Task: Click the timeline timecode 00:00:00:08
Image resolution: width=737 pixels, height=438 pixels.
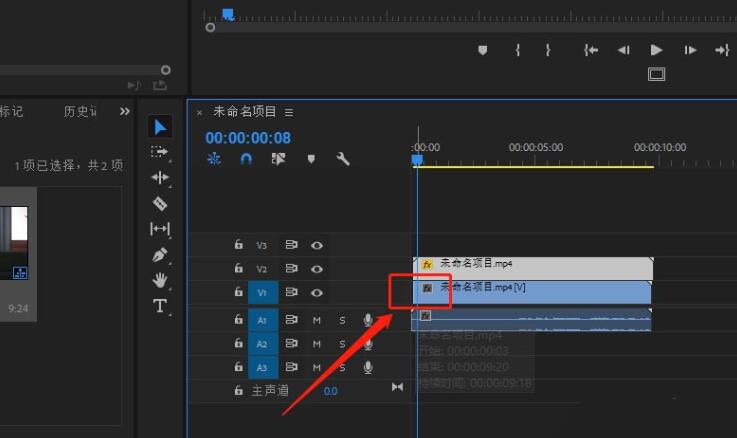Action: point(248,138)
